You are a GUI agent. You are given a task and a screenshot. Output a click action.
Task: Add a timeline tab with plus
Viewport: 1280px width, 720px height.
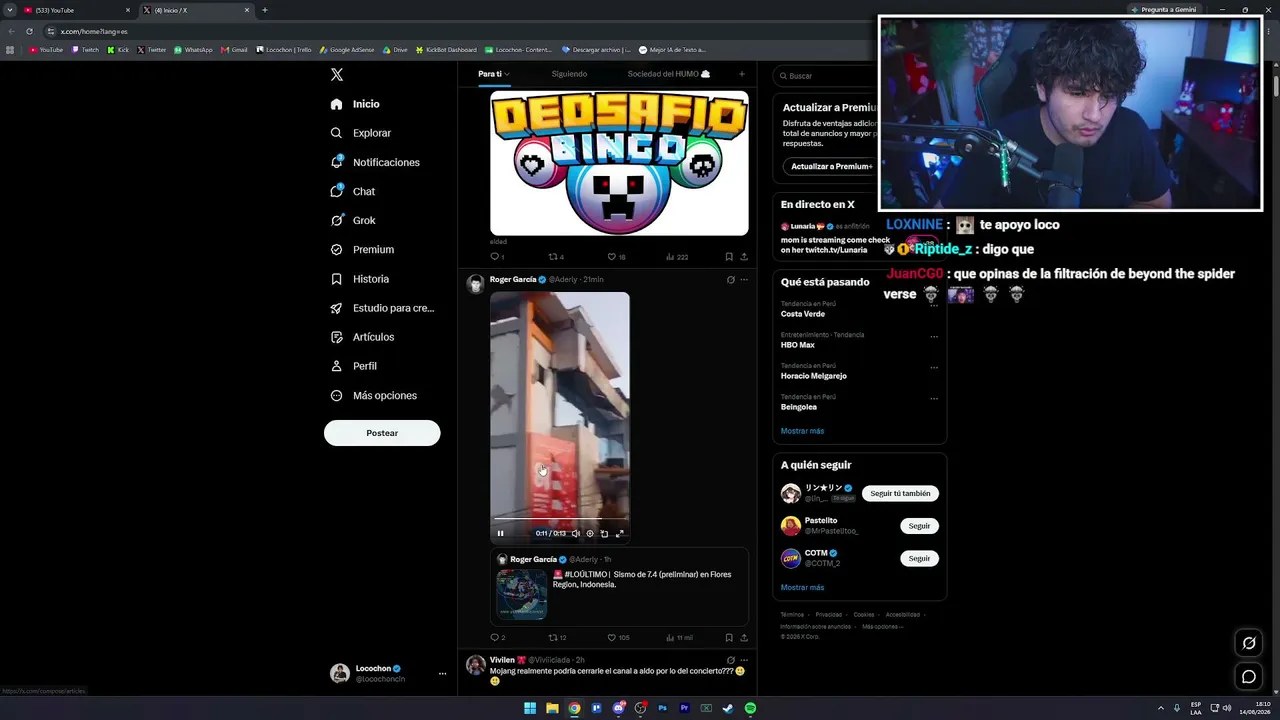(741, 74)
